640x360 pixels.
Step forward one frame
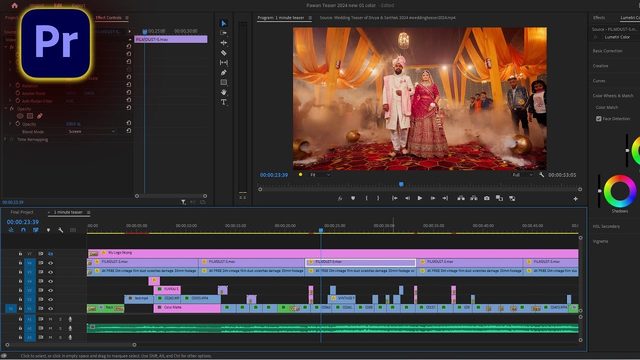(x=433, y=198)
